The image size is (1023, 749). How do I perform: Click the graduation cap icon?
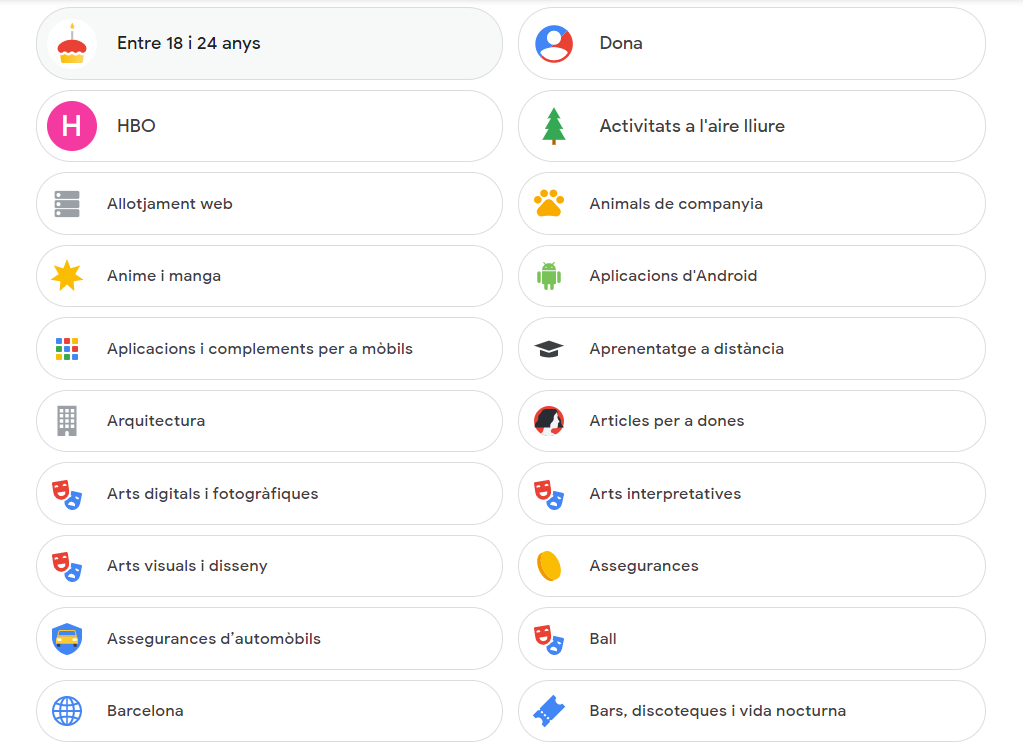coord(548,349)
